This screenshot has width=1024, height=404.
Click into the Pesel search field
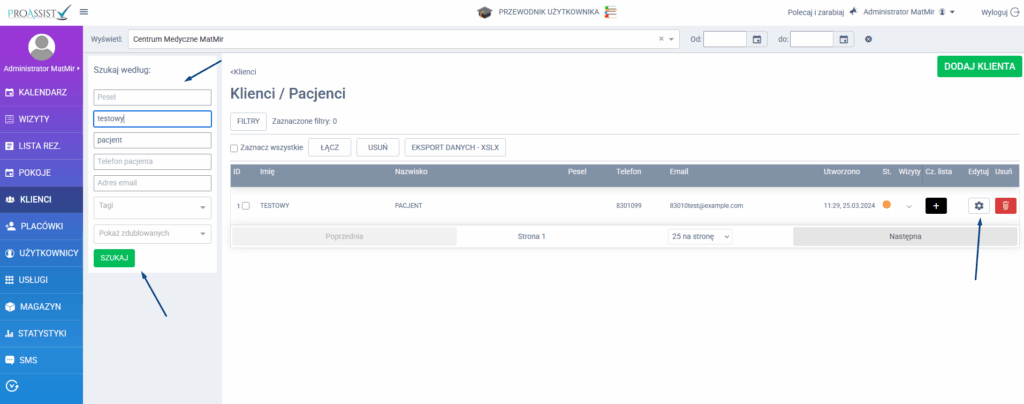tap(153, 97)
